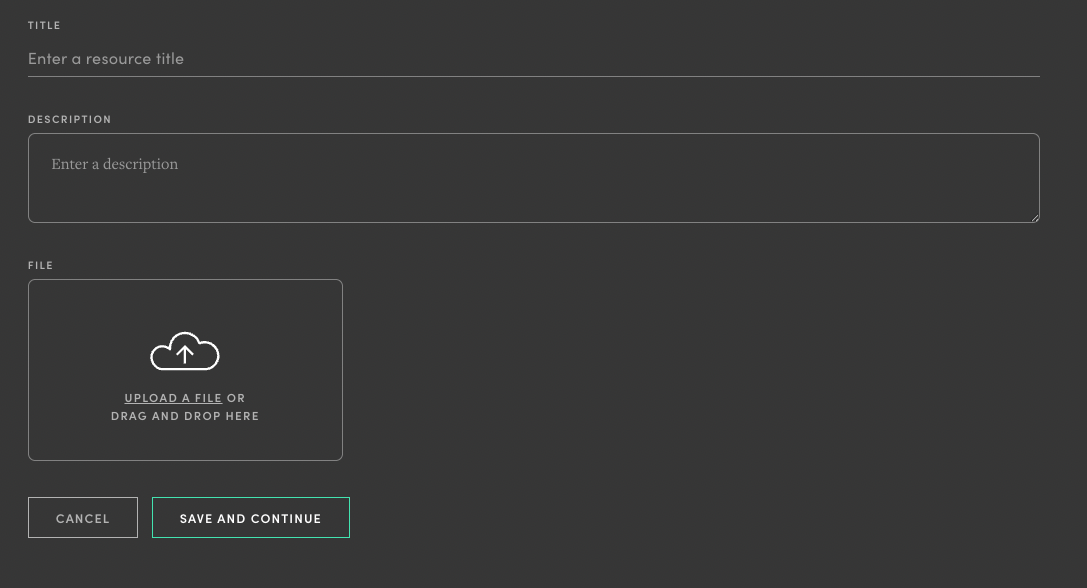This screenshot has height=588, width=1087.
Task: Click empty area inside the description box
Action: pos(600,195)
